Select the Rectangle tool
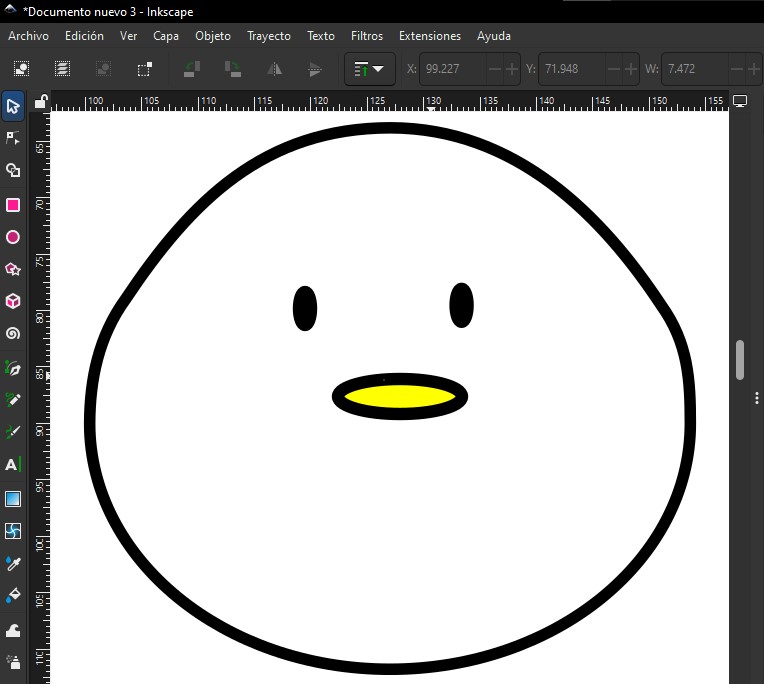 click(x=13, y=205)
